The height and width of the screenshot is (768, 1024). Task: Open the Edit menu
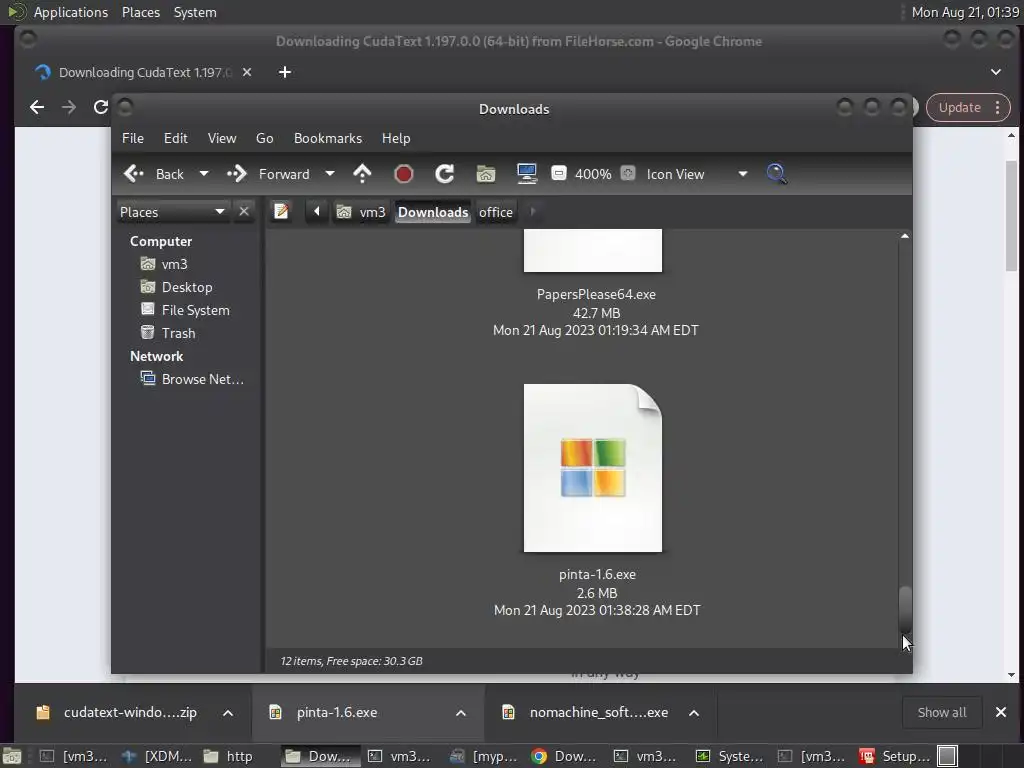(176, 138)
